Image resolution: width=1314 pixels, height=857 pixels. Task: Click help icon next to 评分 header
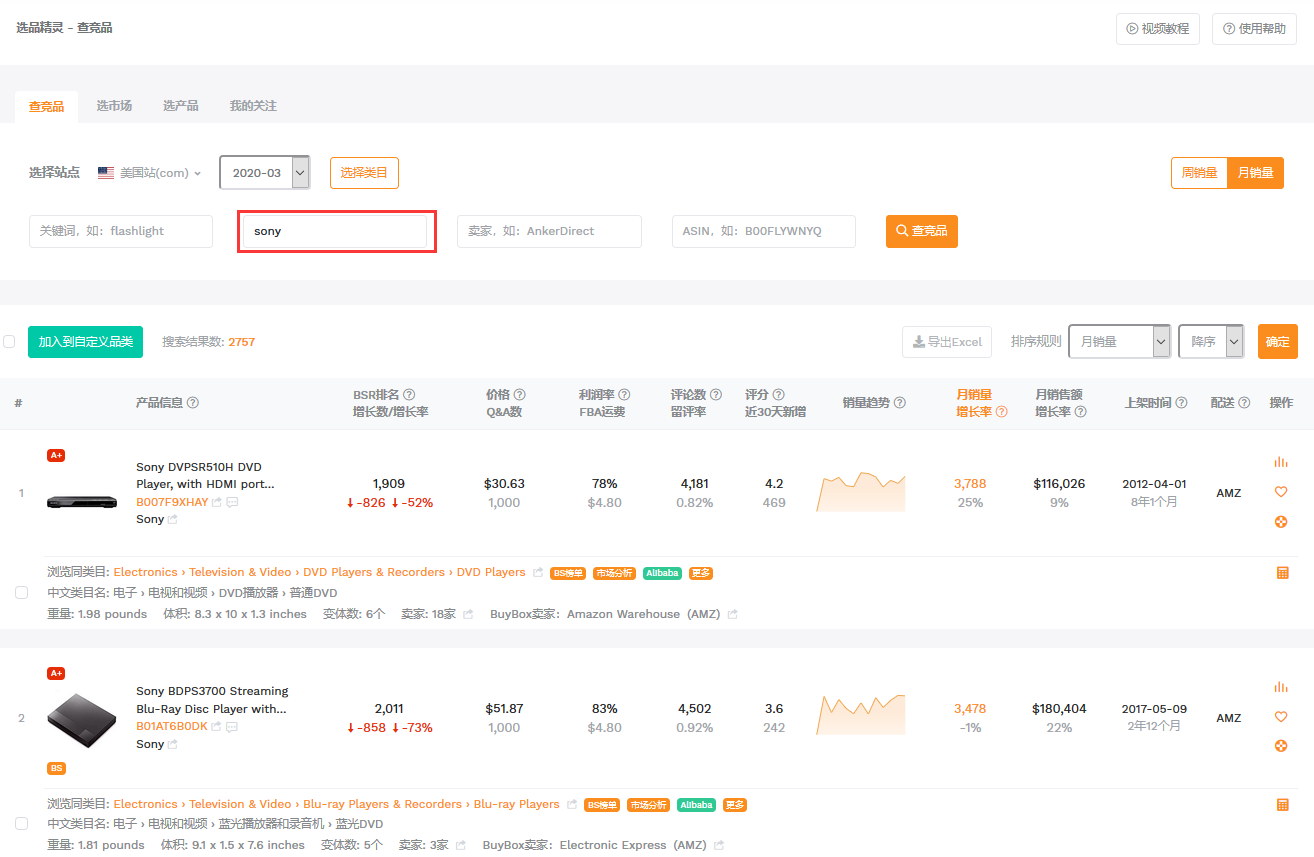(779, 395)
